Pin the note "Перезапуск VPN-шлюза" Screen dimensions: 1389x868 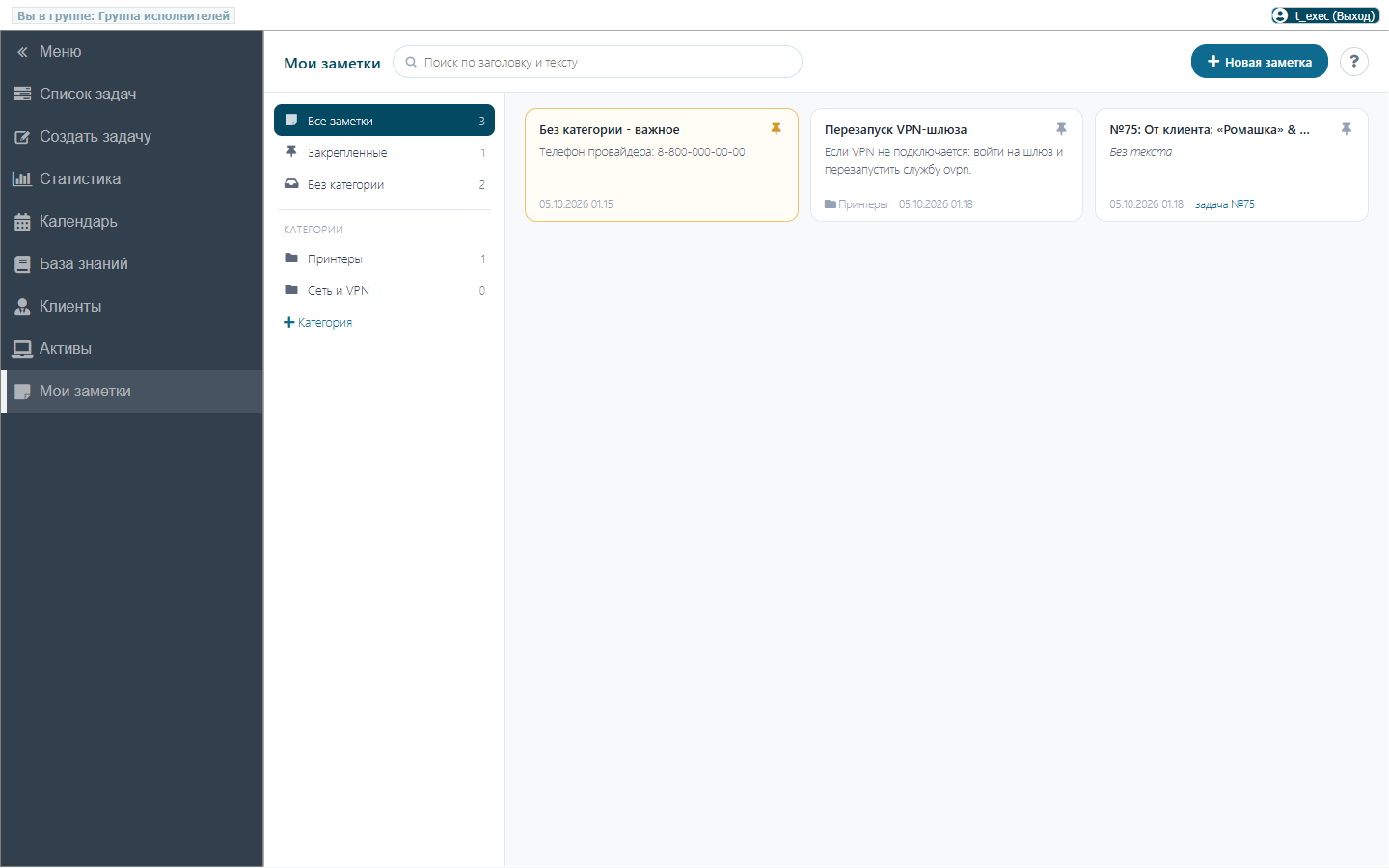(x=1061, y=129)
